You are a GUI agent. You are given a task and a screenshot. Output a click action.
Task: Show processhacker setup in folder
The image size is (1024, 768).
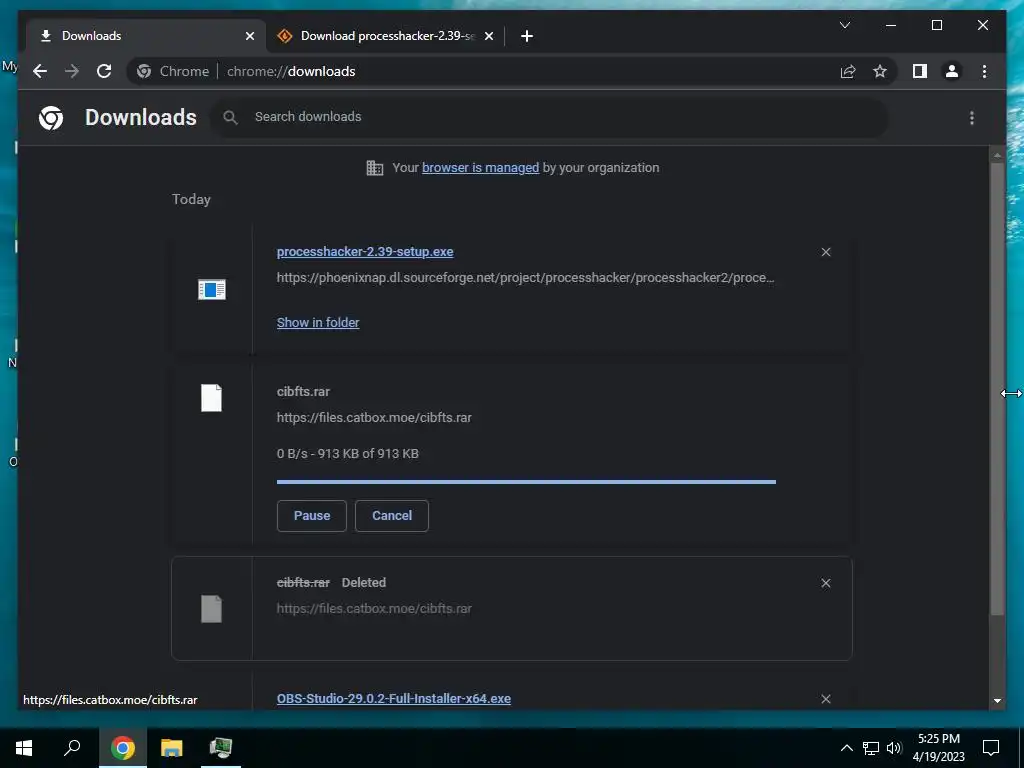318,323
